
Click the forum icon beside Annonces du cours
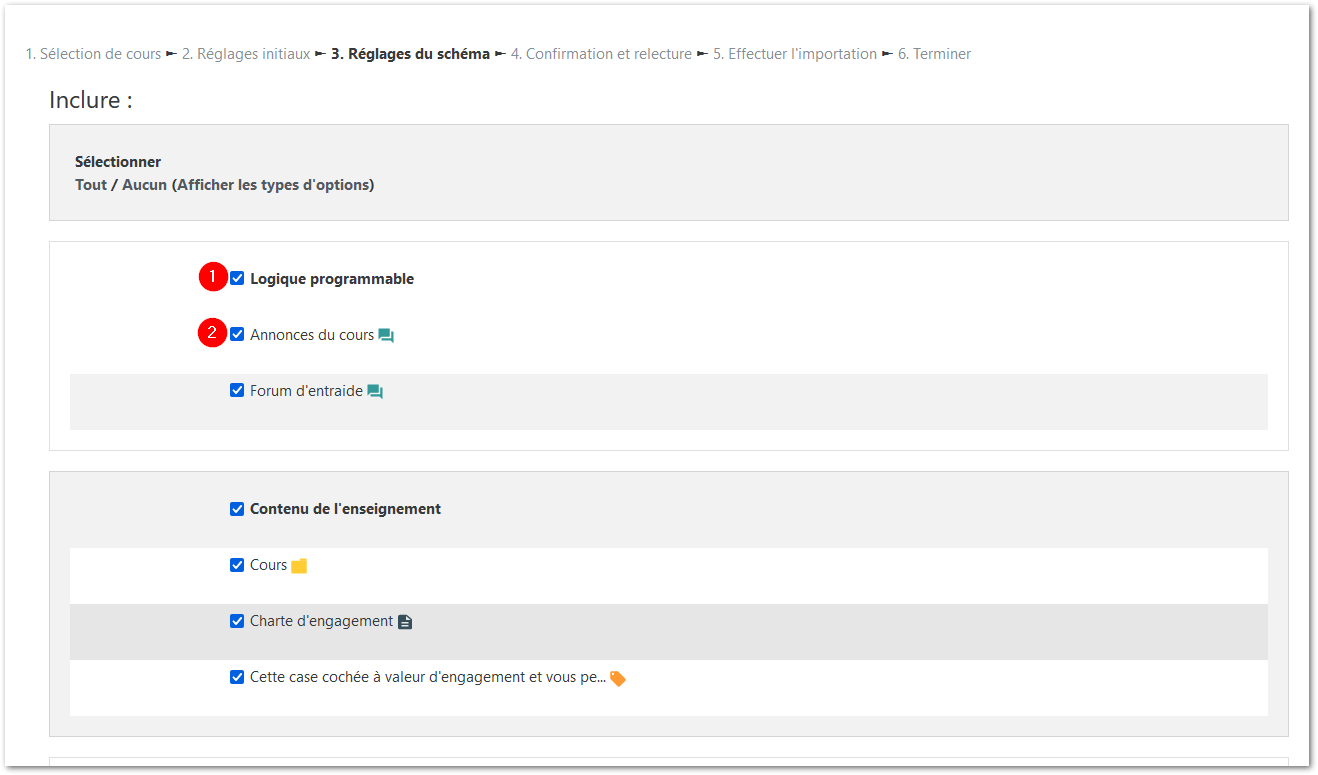tap(386, 336)
